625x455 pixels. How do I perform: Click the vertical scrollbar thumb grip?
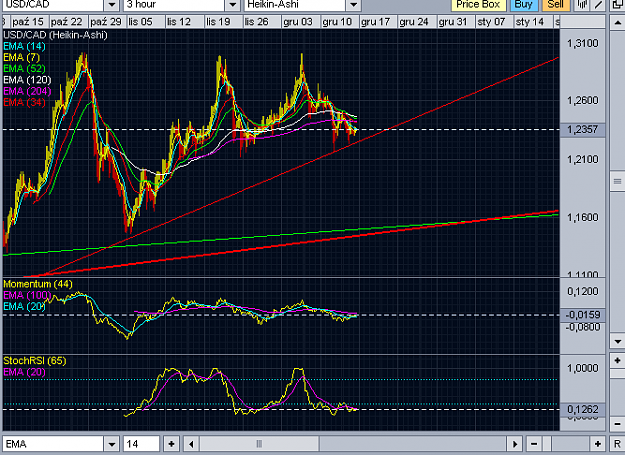617,182
